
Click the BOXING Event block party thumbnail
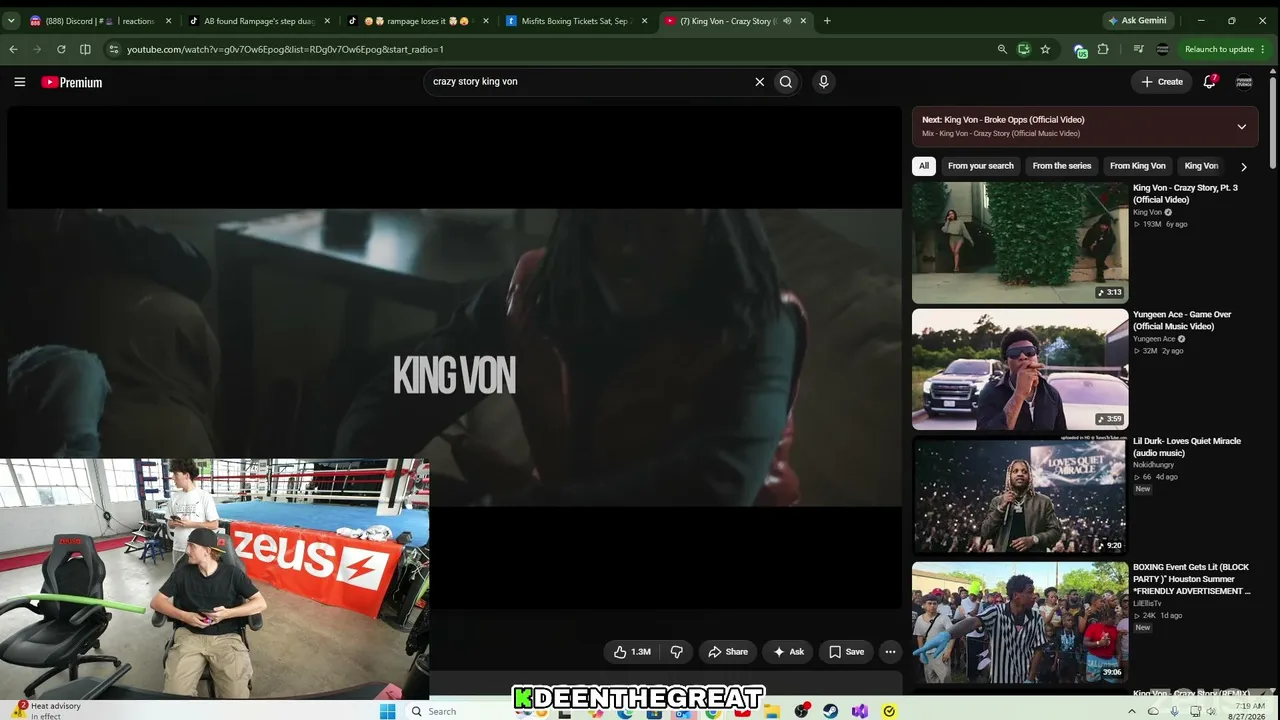(1020, 623)
